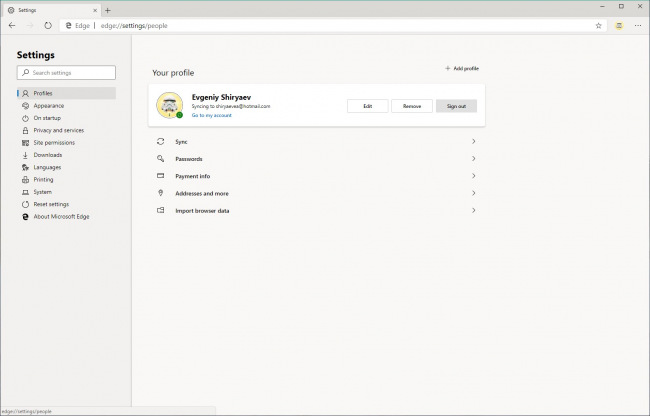The width and height of the screenshot is (650, 416).
Task: Click the Passwords key icon
Action: point(160,159)
